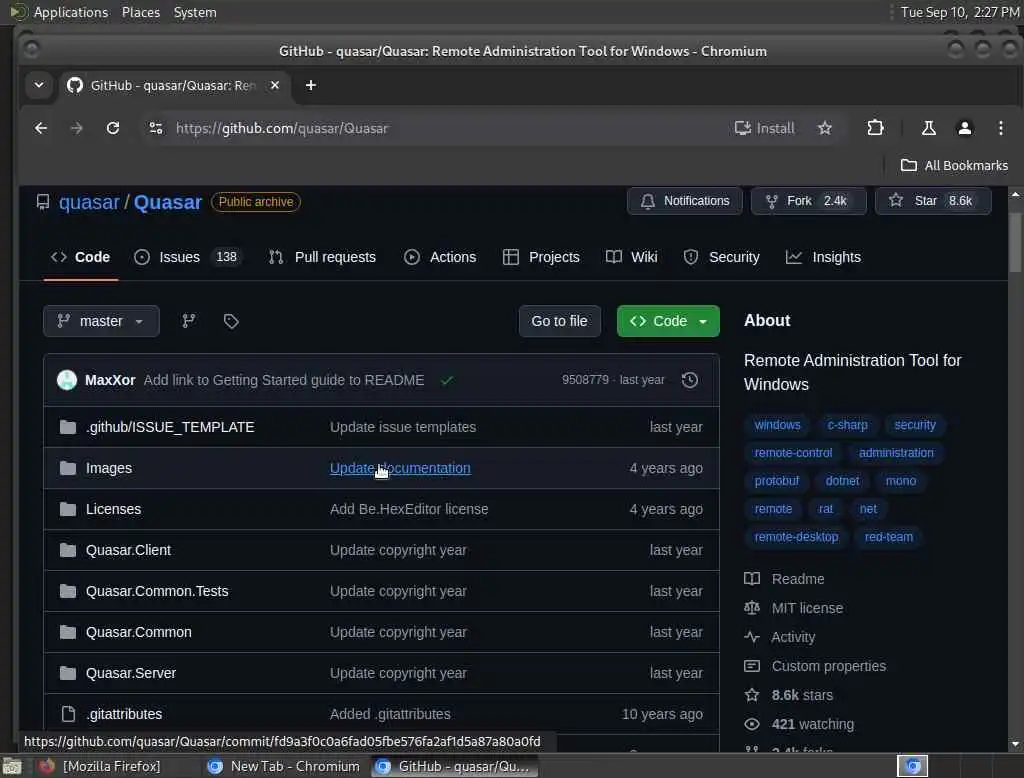Reload the GitHub page

tap(113, 128)
